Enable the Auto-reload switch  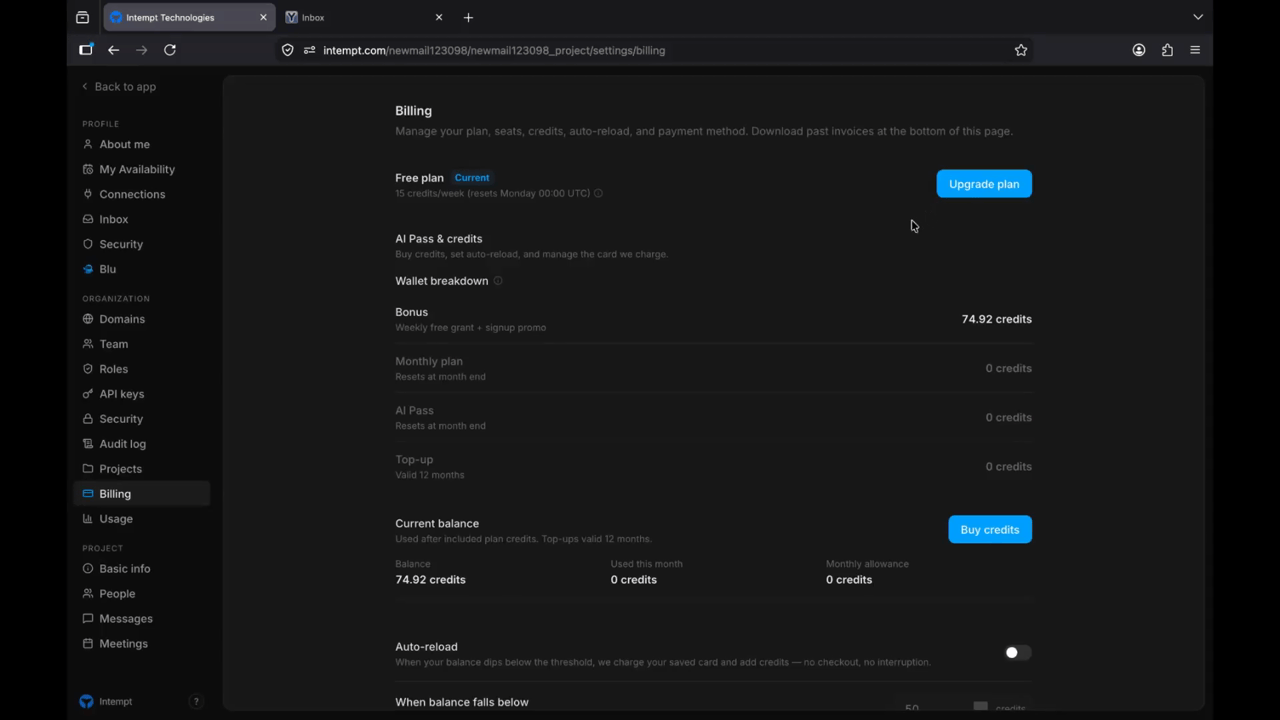[x=1018, y=653]
